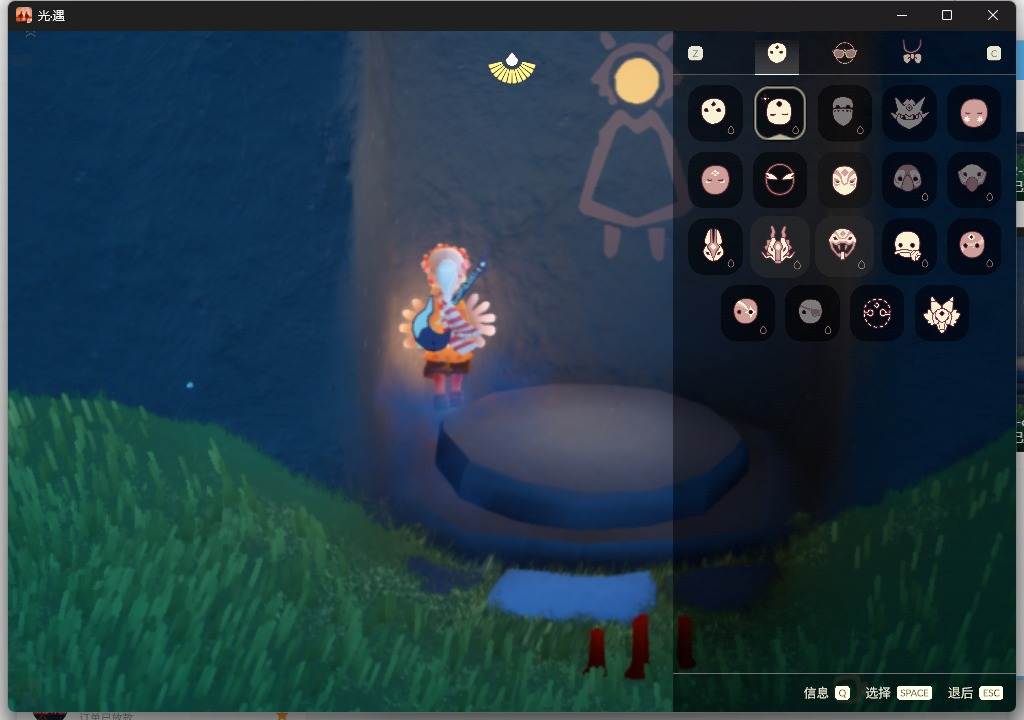Click the character holding the guitar
Viewport: 1024px width, 720px height.
click(447, 323)
